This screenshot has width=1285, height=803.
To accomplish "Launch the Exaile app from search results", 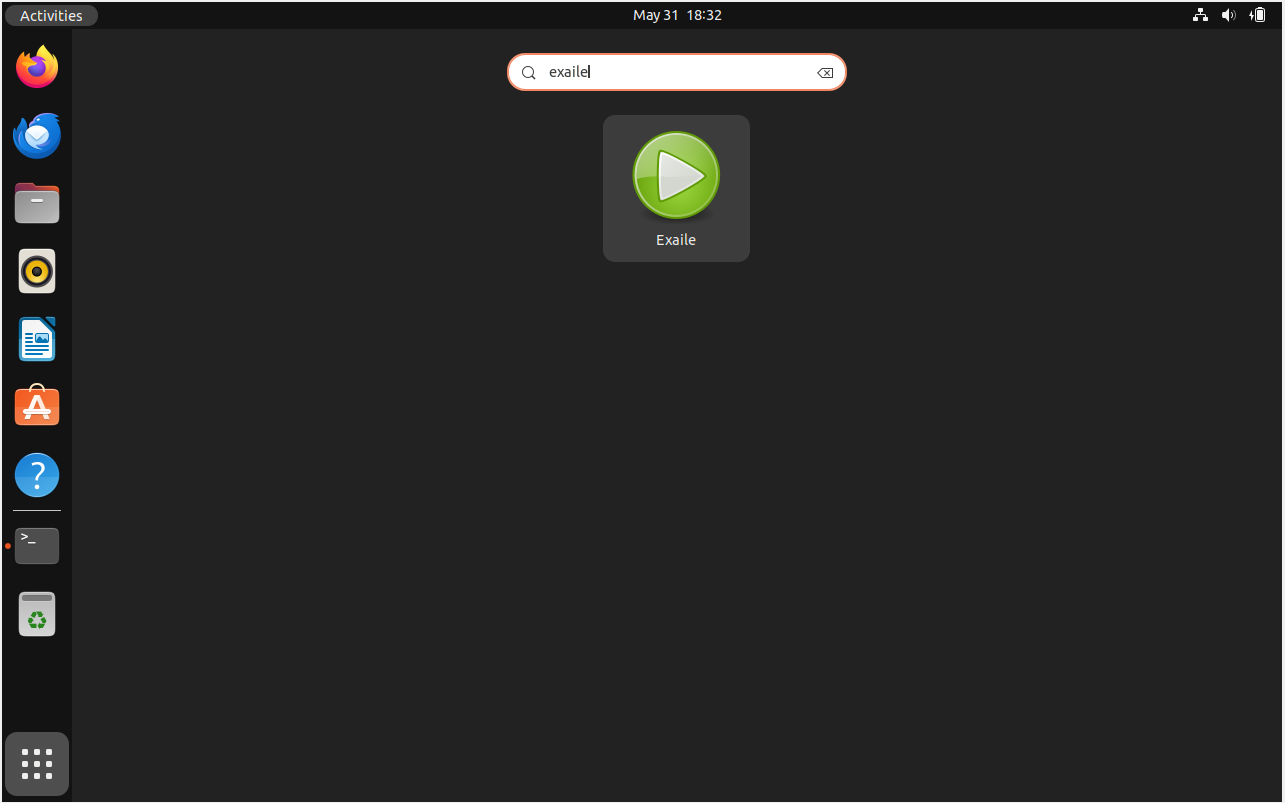I will coord(676,188).
